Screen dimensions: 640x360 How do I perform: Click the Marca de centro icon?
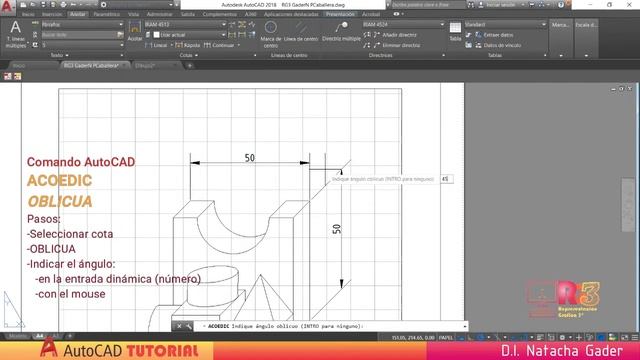tap(271, 27)
